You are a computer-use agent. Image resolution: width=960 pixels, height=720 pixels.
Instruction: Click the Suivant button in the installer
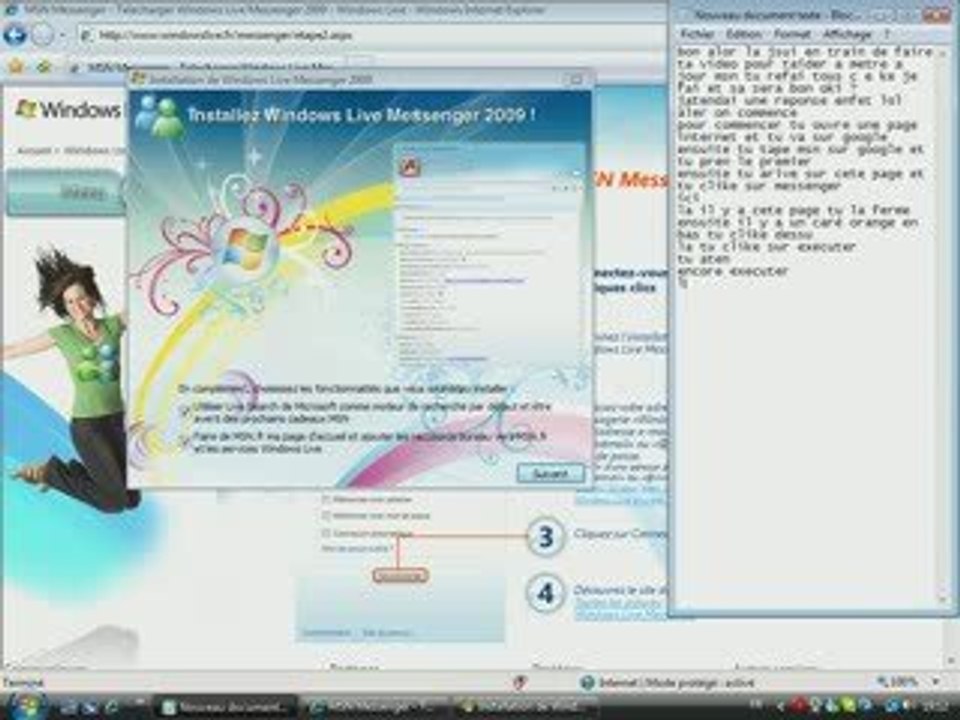(x=550, y=473)
